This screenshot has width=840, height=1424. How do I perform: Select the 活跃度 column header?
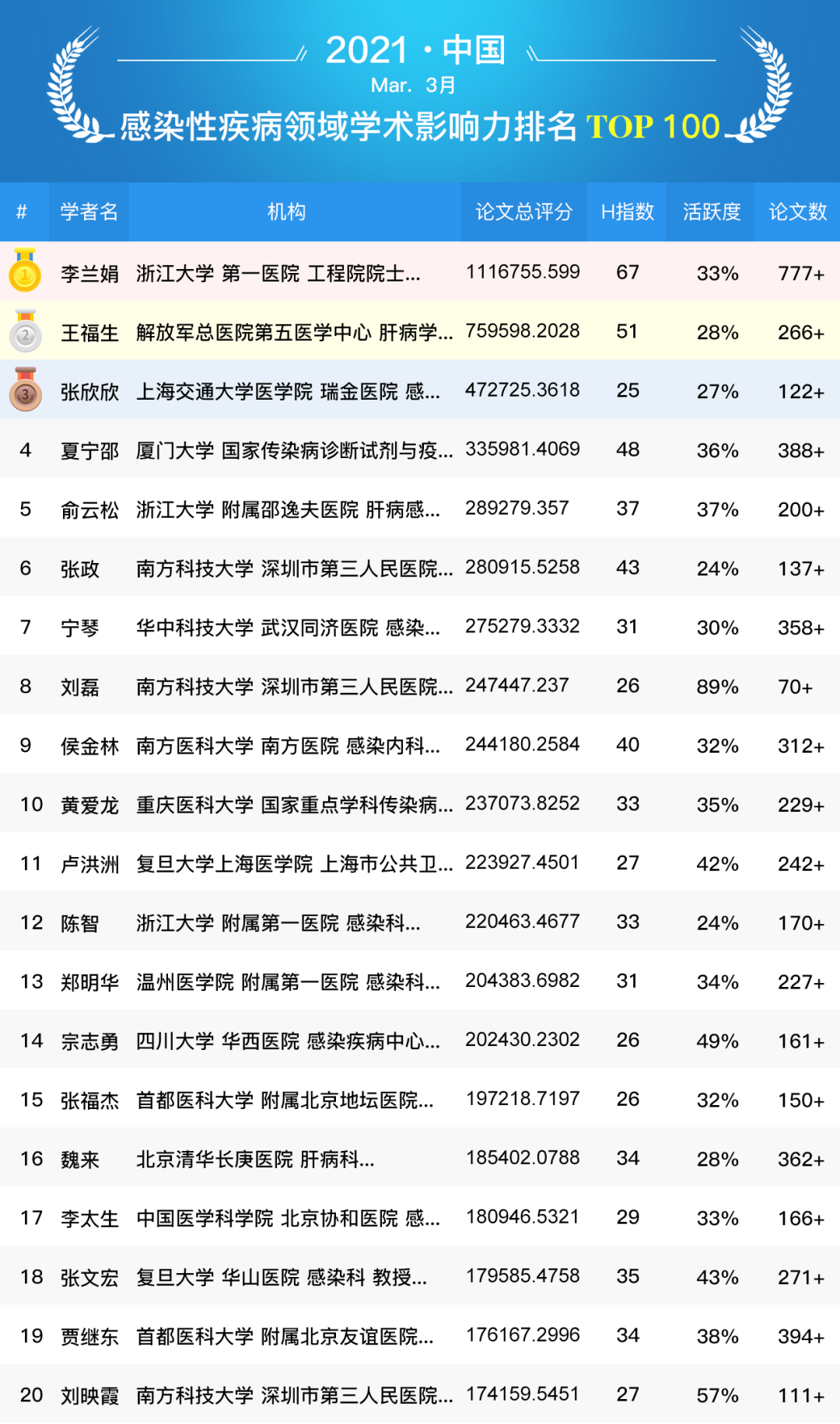[x=711, y=212]
